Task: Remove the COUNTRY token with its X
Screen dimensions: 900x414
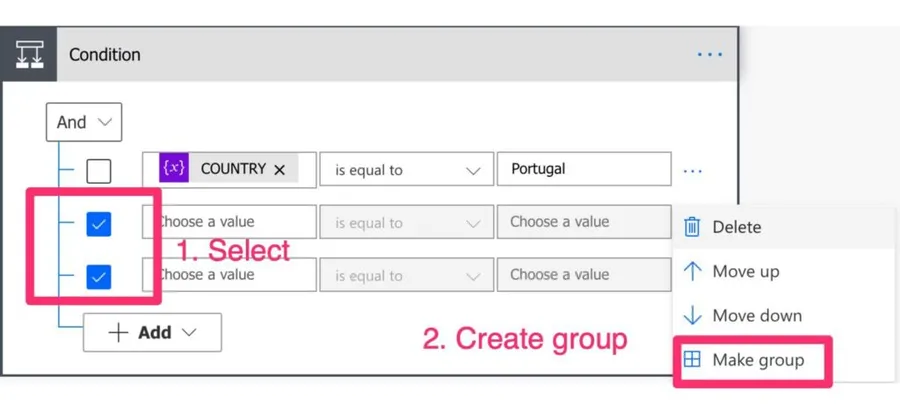Action: (x=280, y=170)
